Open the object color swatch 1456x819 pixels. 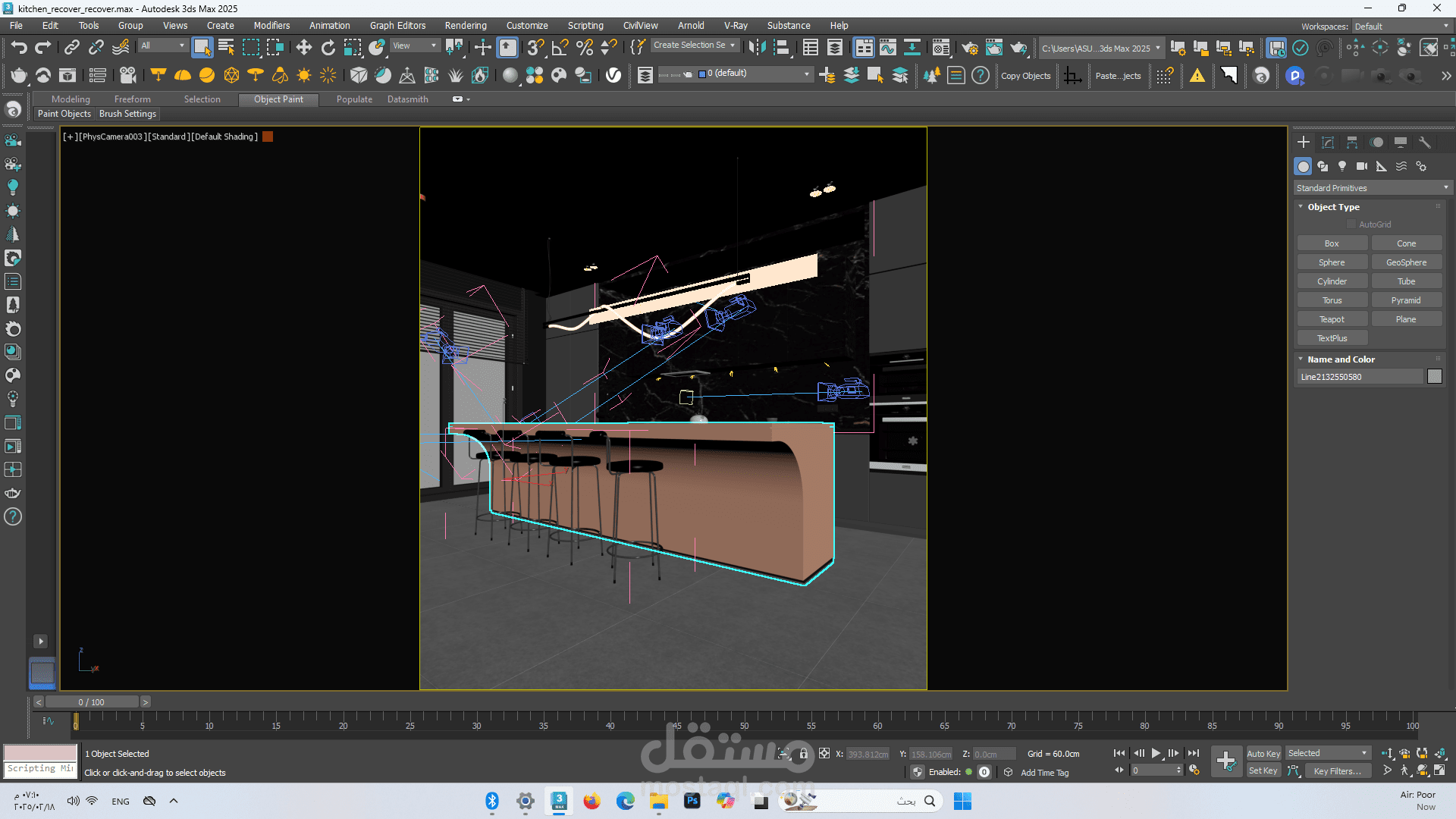point(1435,377)
